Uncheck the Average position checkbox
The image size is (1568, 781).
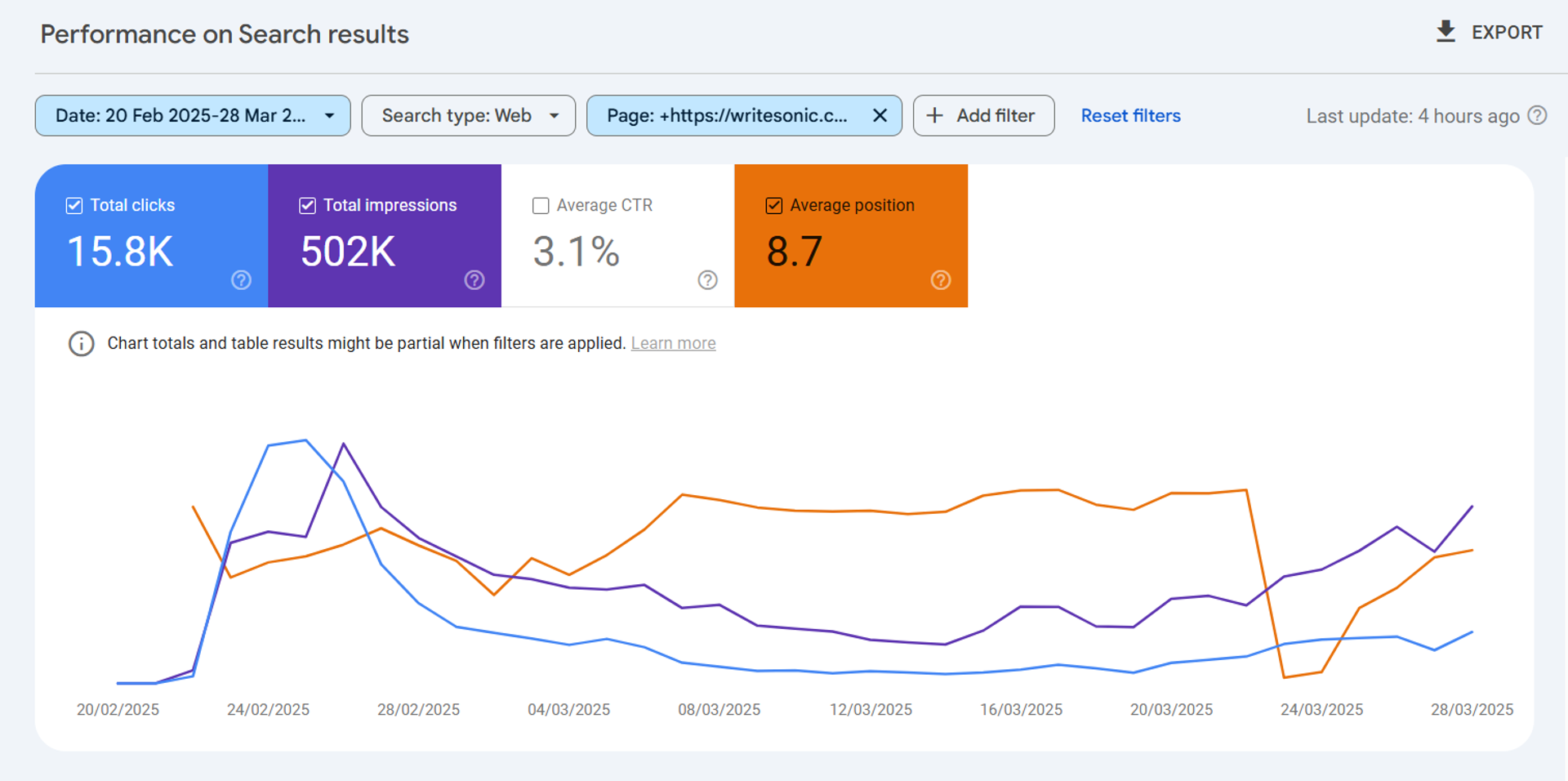coord(774,205)
